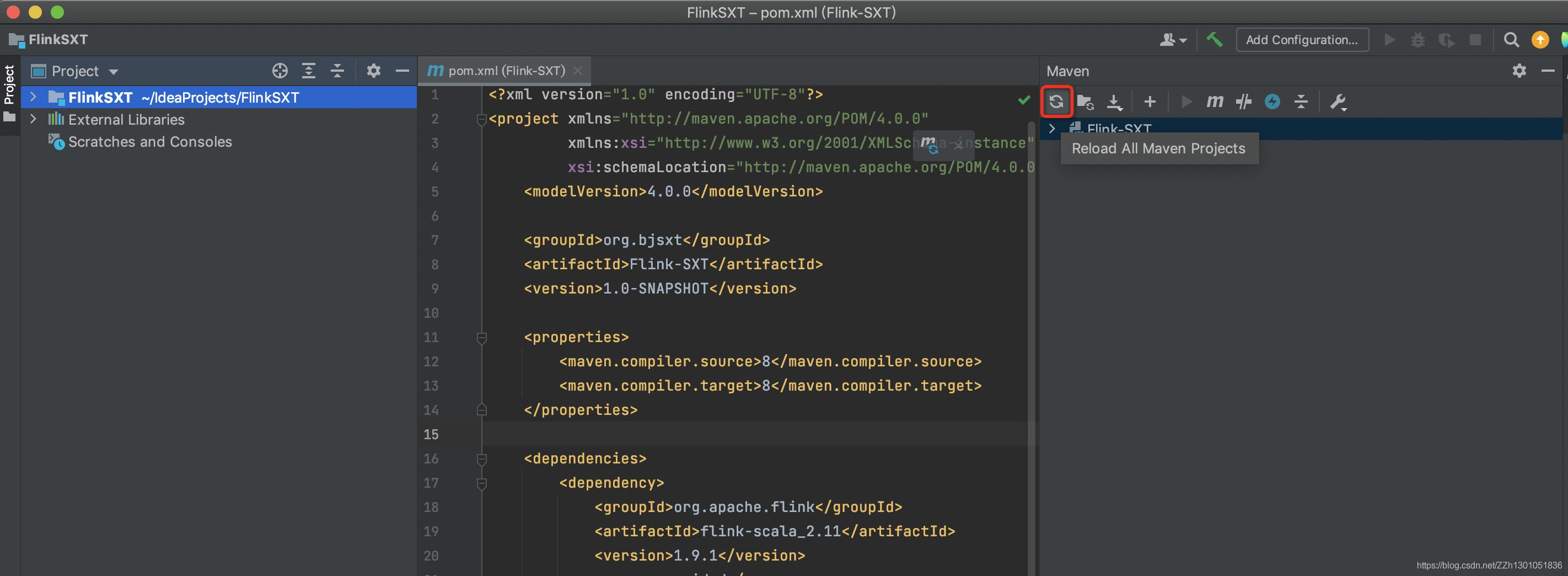
Task: Open Search Everywhere magnifier
Action: coord(1511,40)
